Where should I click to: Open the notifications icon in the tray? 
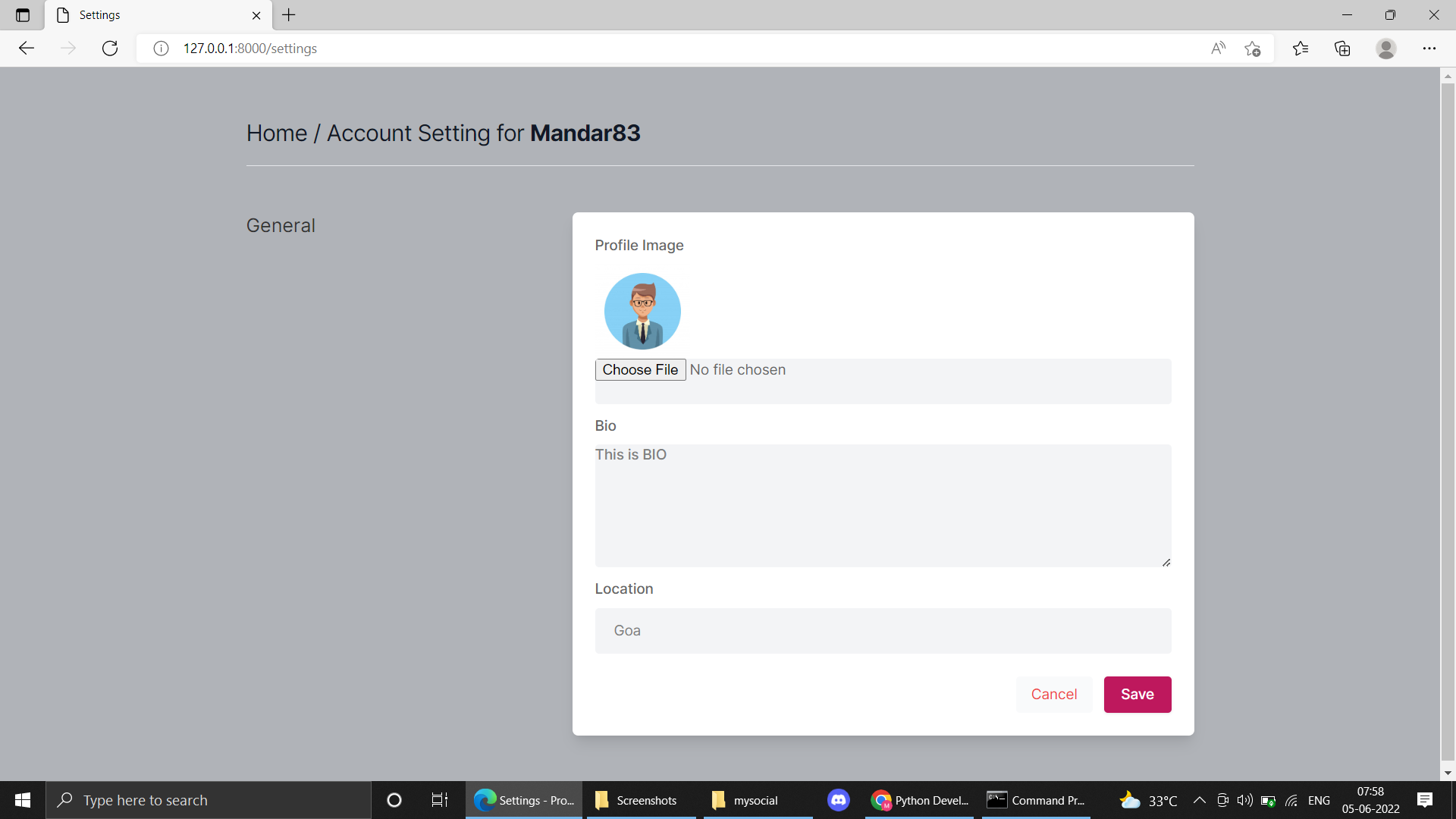(1425, 800)
